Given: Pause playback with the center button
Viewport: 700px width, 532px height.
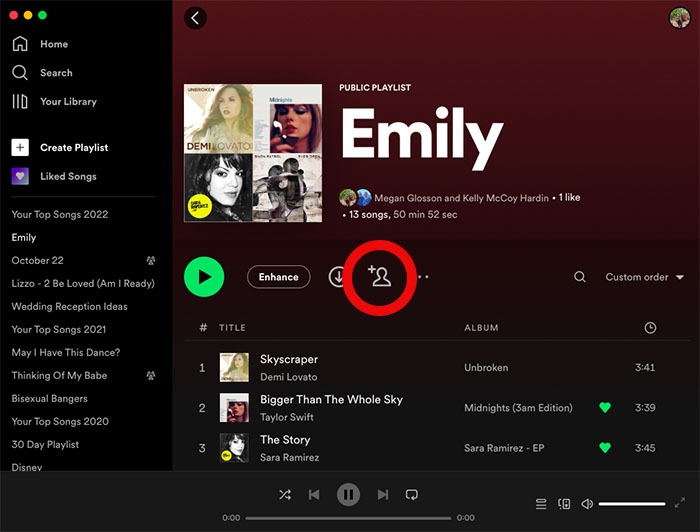Looking at the screenshot, I should click(348, 495).
